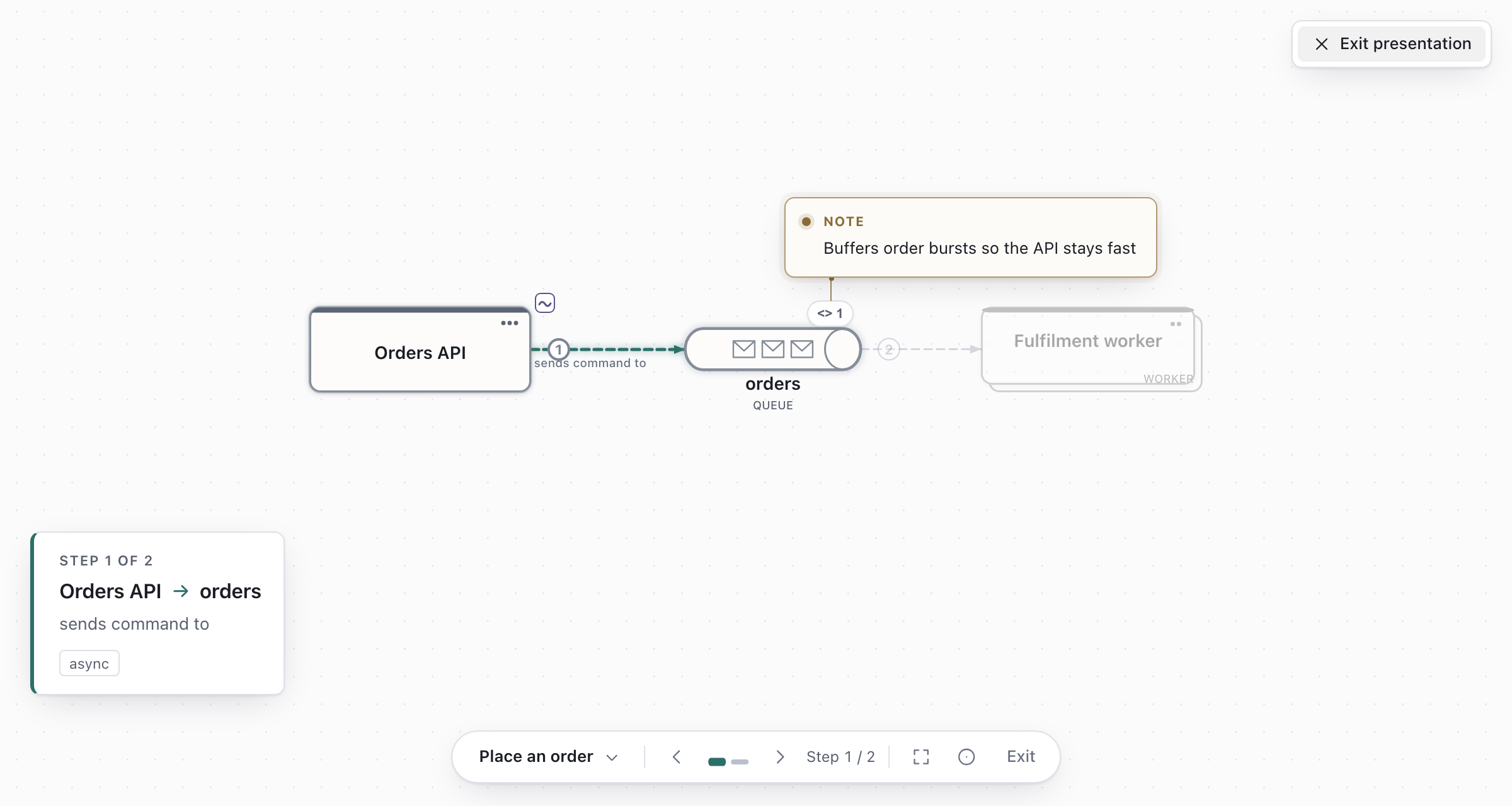Select the Orders API node
The image size is (1512, 806).
pos(420,350)
